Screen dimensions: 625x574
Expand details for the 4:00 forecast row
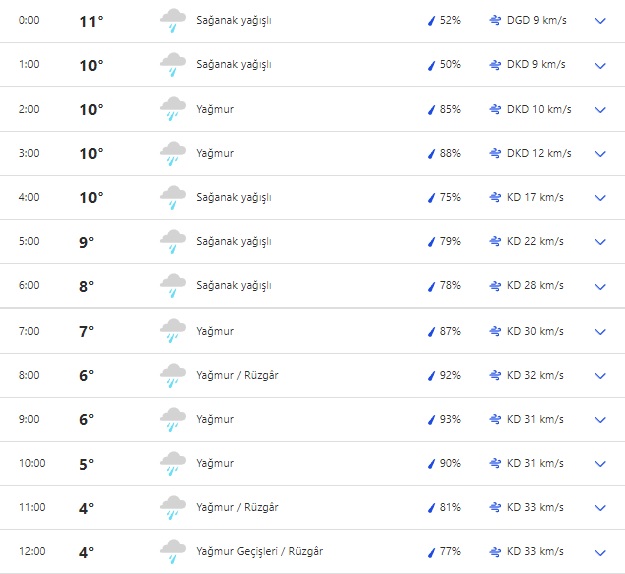600,198
